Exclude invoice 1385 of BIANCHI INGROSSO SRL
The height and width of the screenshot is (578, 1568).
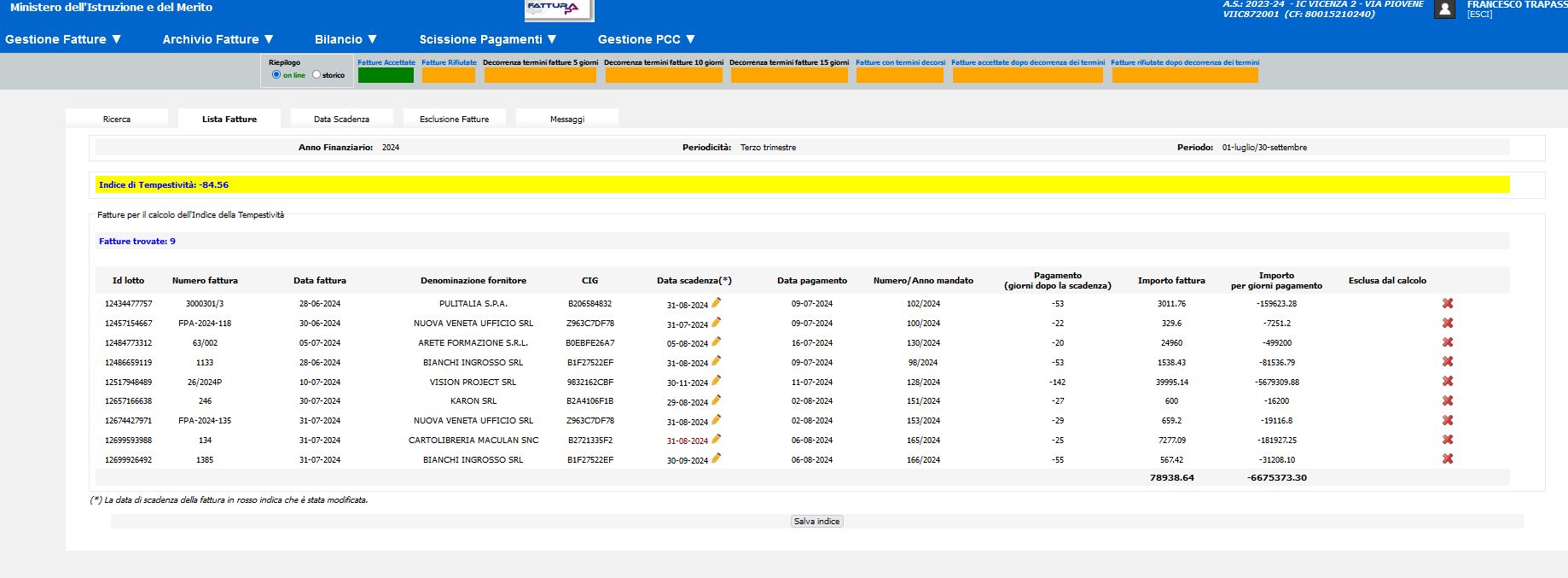[1448, 459]
